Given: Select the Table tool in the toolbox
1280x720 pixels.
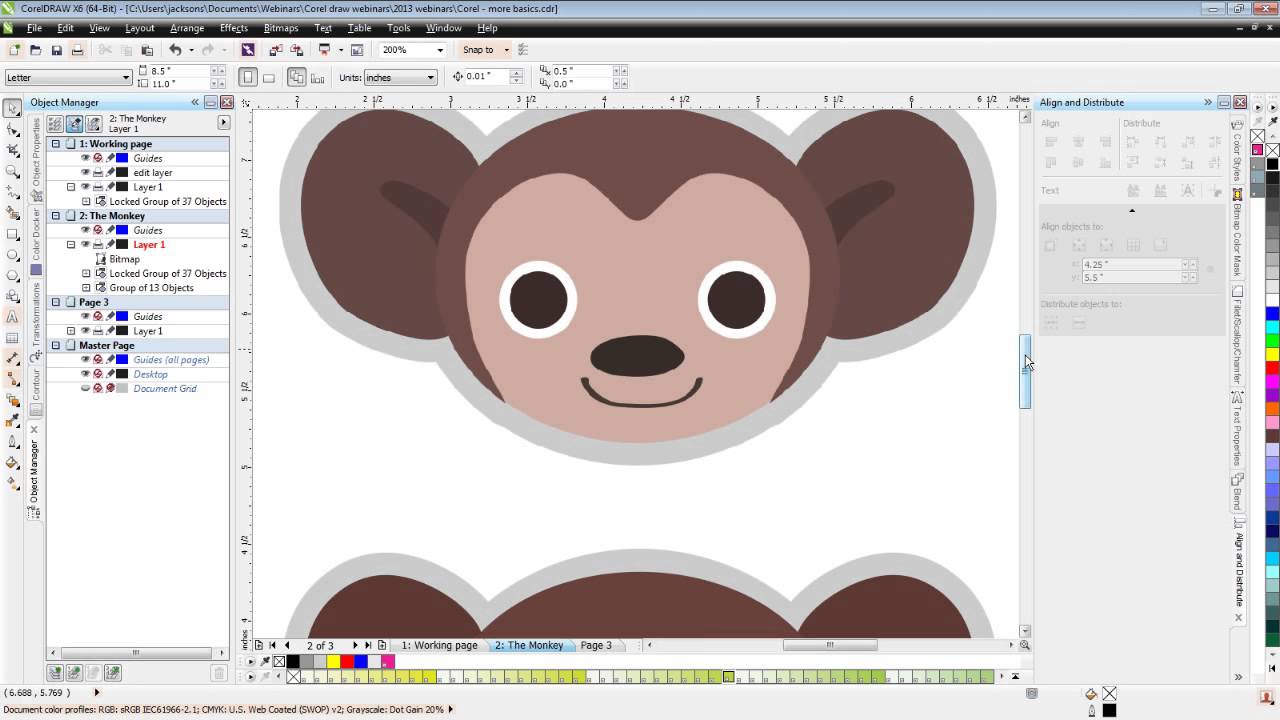Looking at the screenshot, I should (13, 338).
